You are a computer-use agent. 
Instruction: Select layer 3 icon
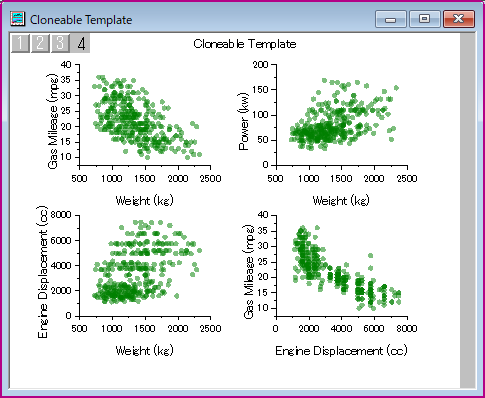[x=60, y=43]
